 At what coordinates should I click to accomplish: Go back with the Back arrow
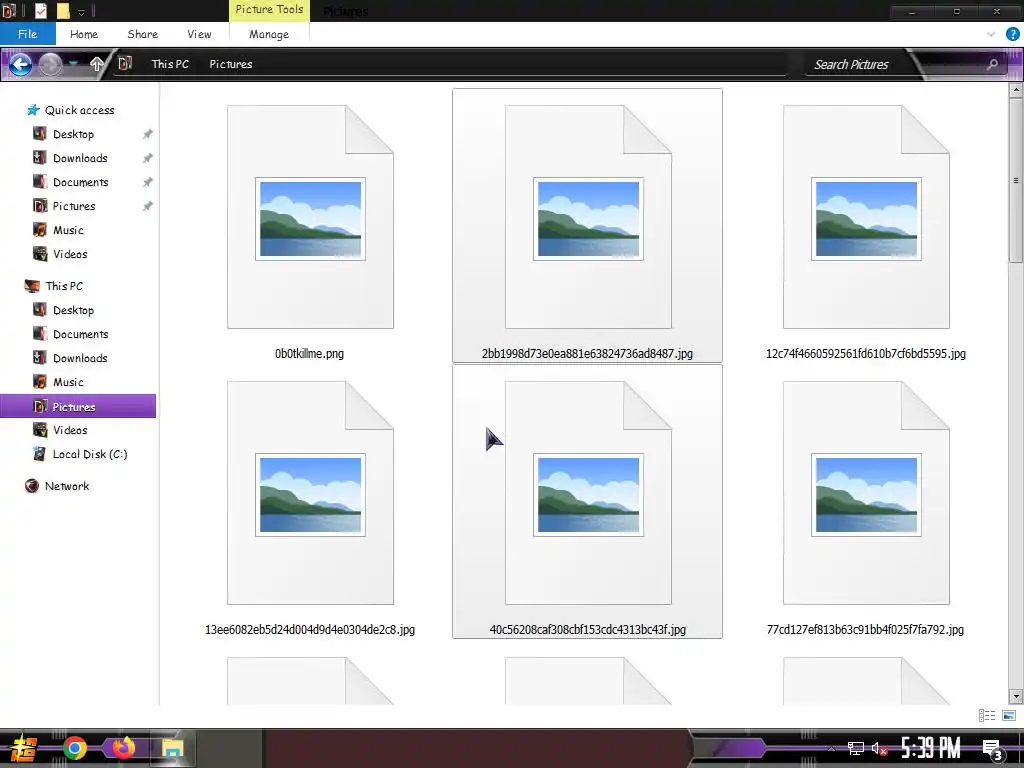pos(21,64)
